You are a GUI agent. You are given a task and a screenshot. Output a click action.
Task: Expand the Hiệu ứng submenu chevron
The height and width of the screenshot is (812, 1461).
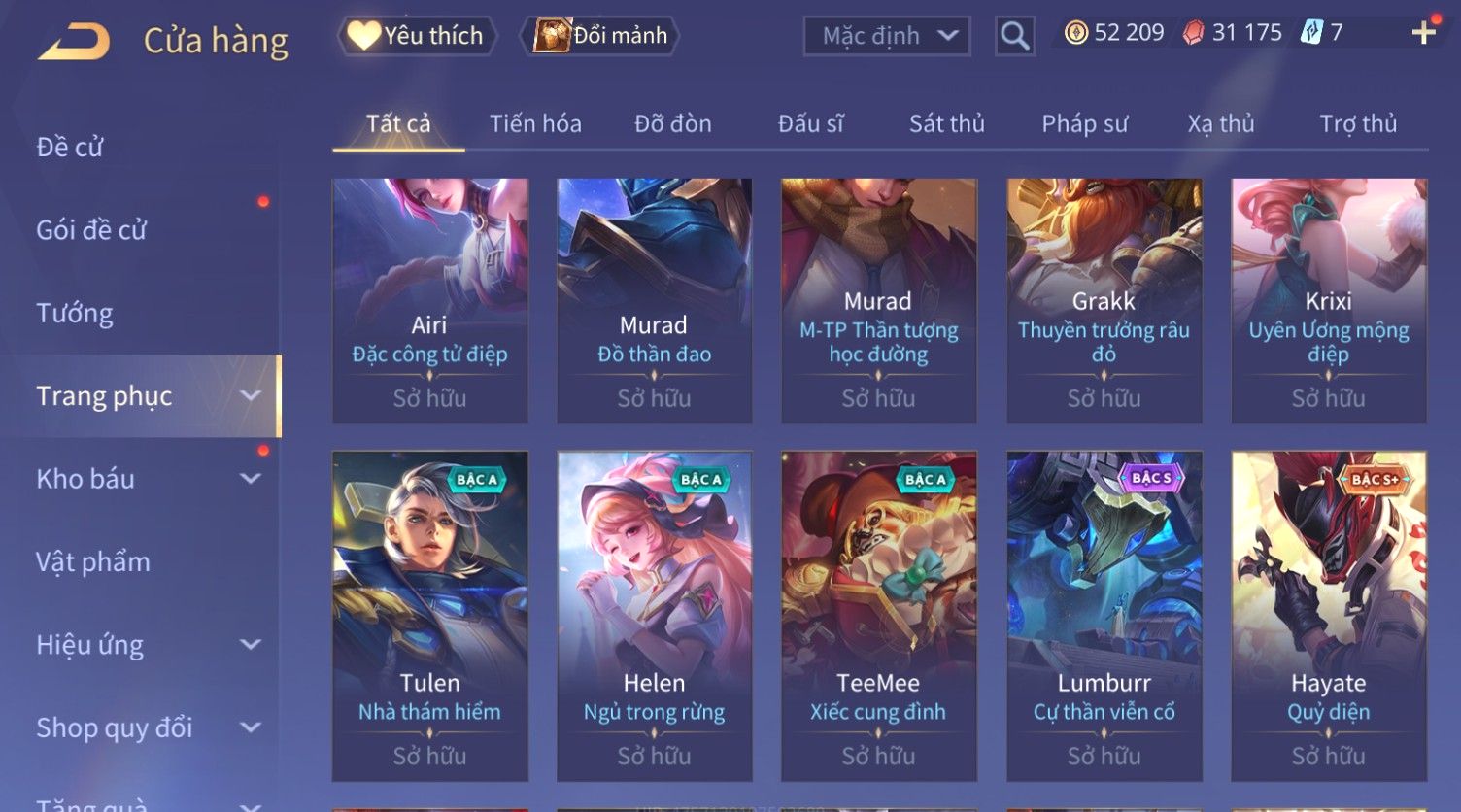coord(251,645)
